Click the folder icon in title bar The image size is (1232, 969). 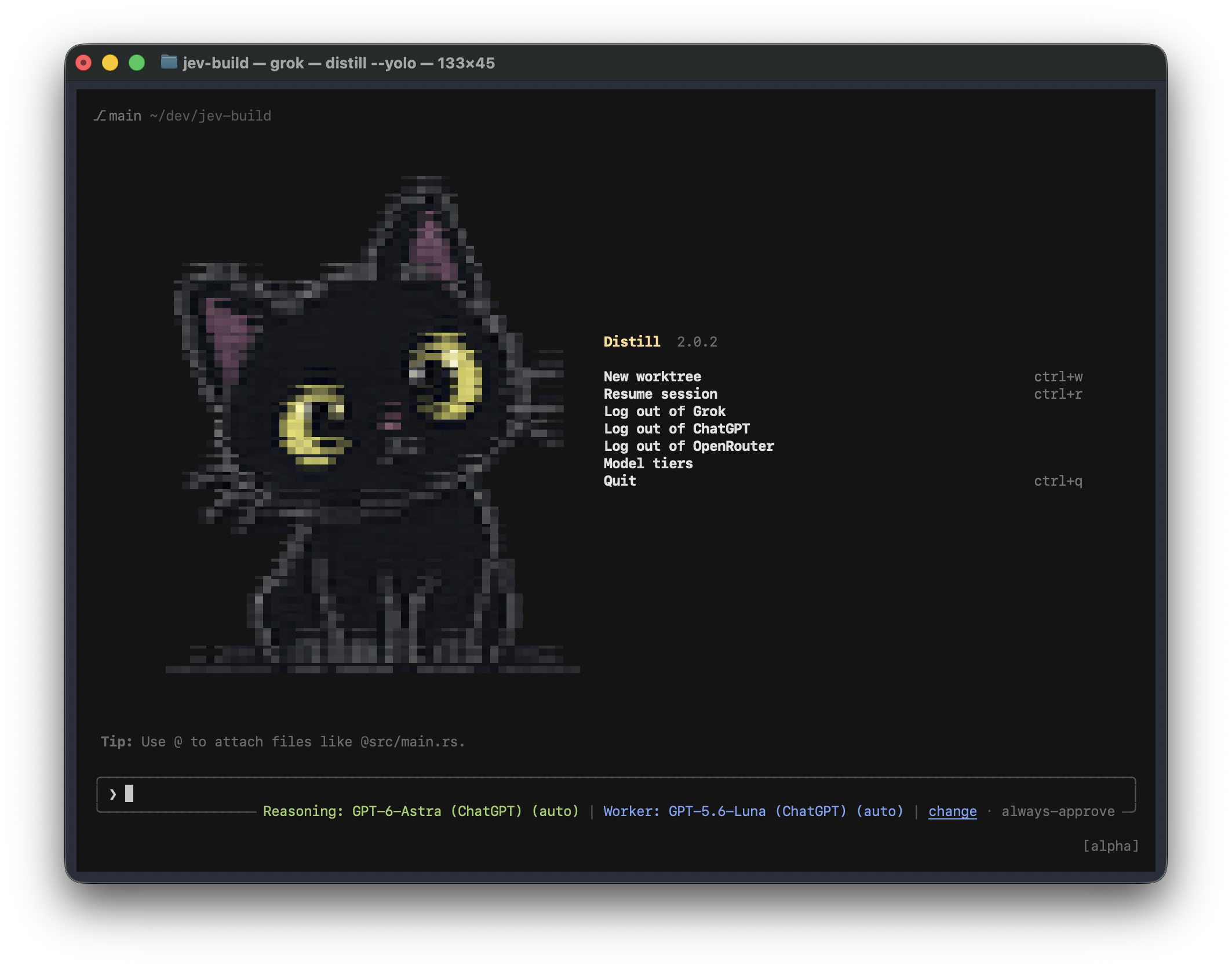point(169,62)
